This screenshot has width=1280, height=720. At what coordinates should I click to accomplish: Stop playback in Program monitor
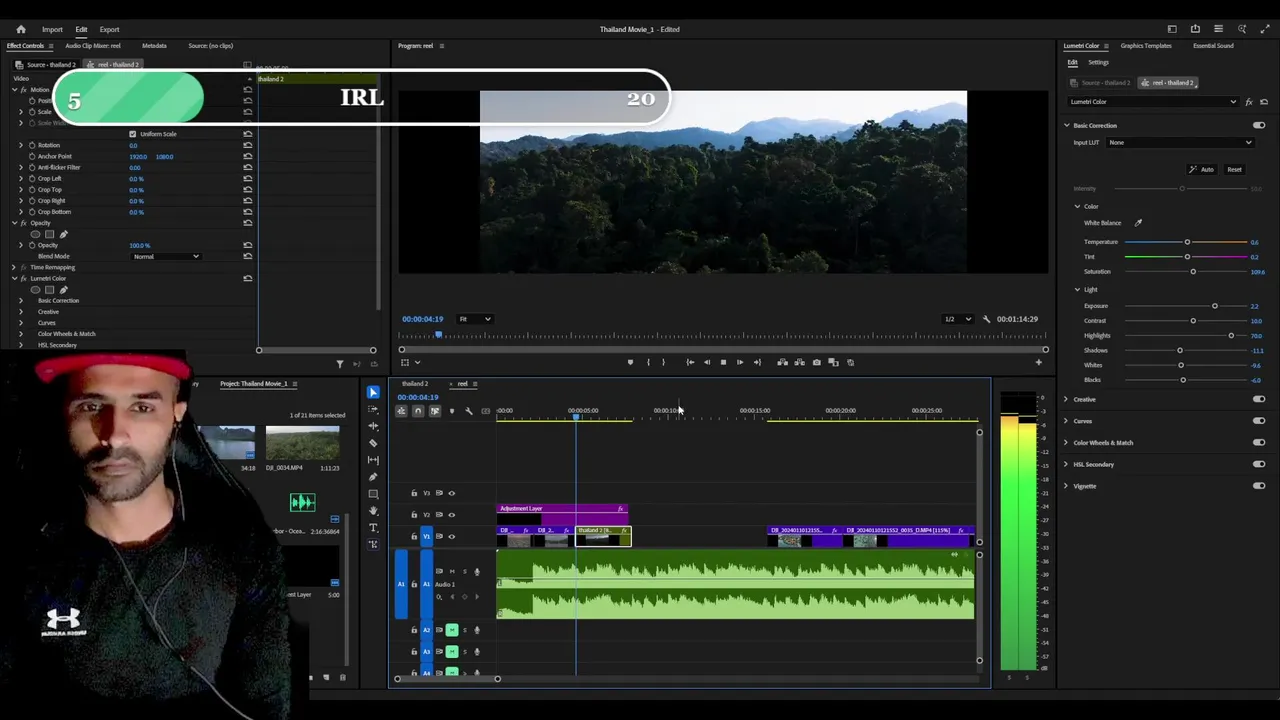723,362
